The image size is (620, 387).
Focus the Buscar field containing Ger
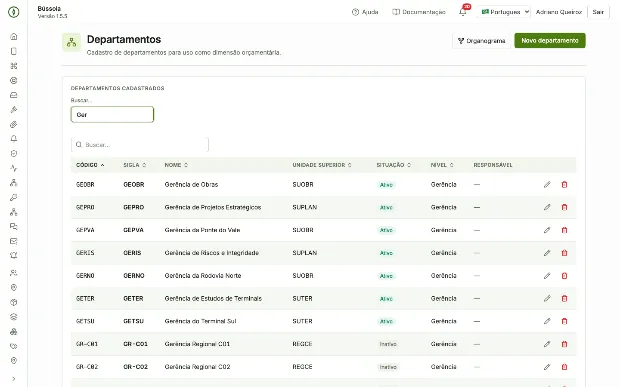[x=112, y=115]
